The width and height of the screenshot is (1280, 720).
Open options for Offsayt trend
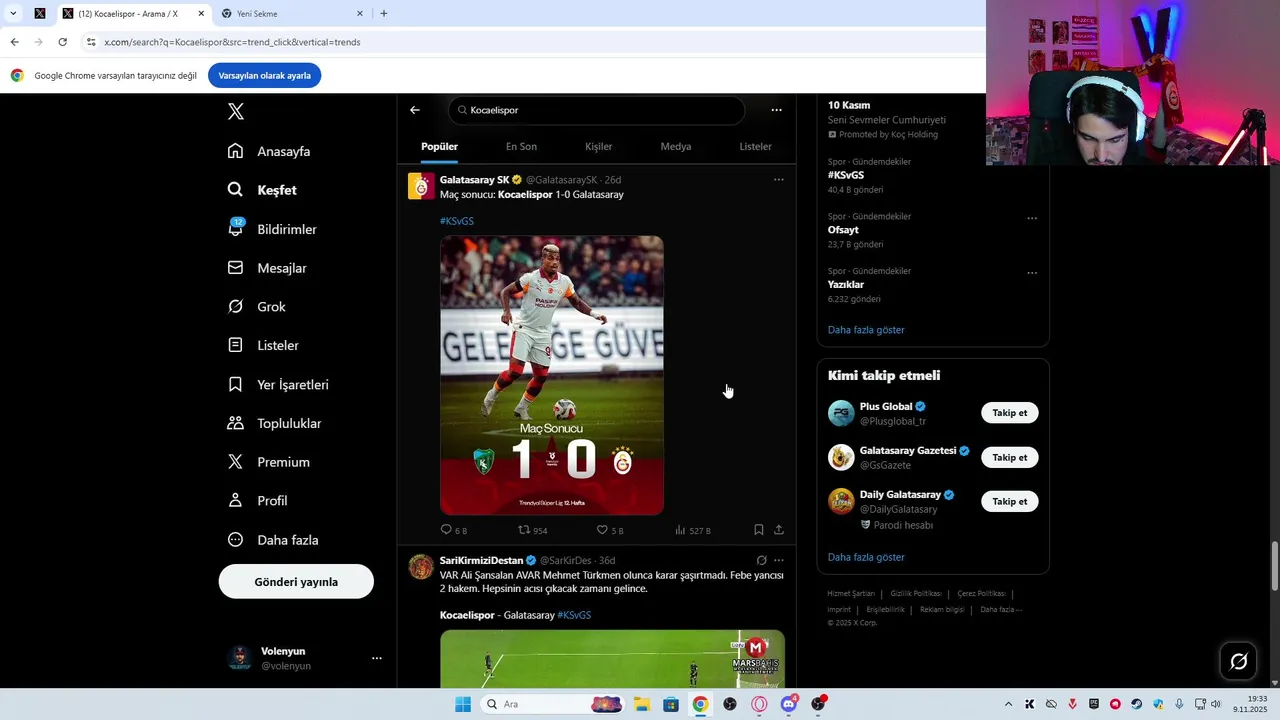click(1032, 218)
